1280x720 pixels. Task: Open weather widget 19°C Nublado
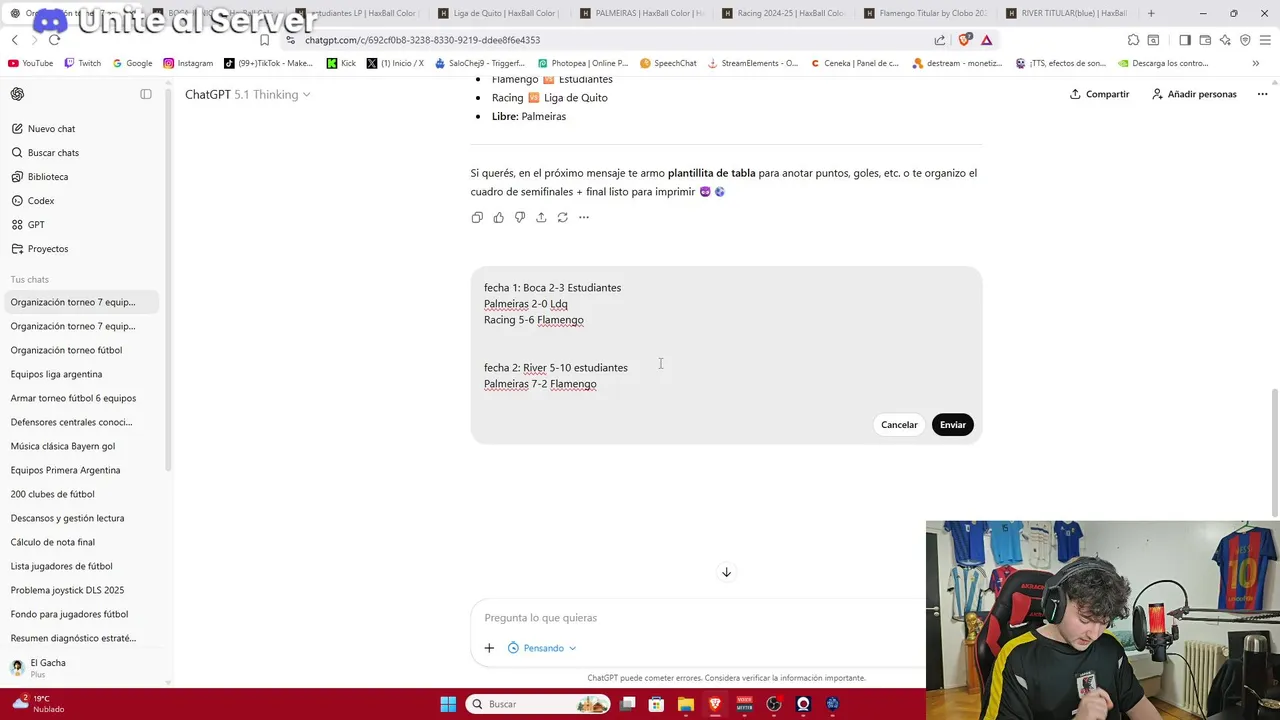pos(37,704)
